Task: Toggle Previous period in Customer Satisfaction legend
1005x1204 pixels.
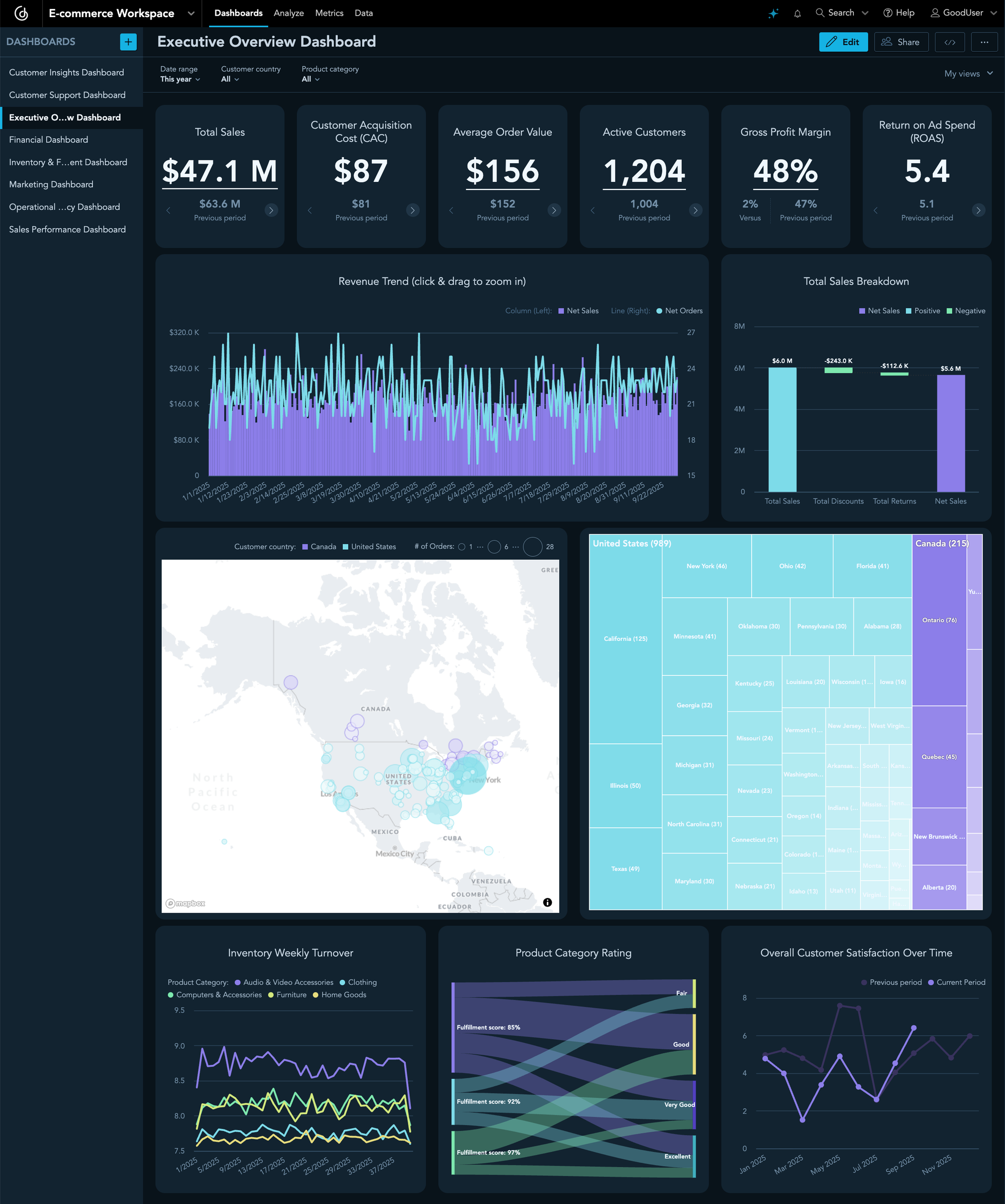Action: click(x=892, y=982)
